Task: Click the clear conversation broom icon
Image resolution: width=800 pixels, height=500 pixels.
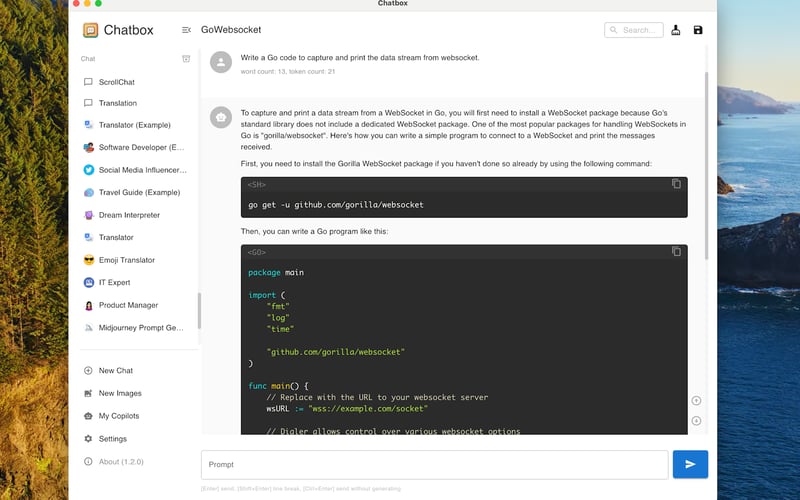Action: tap(676, 30)
